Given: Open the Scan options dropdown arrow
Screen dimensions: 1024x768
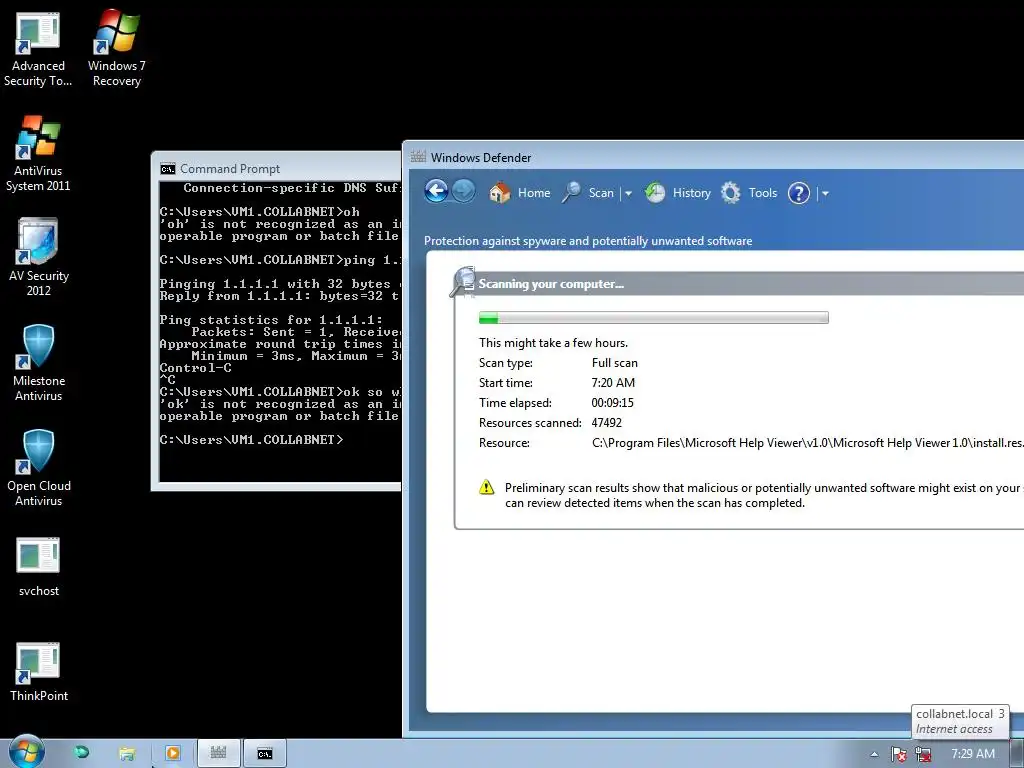Looking at the screenshot, I should coord(628,193).
